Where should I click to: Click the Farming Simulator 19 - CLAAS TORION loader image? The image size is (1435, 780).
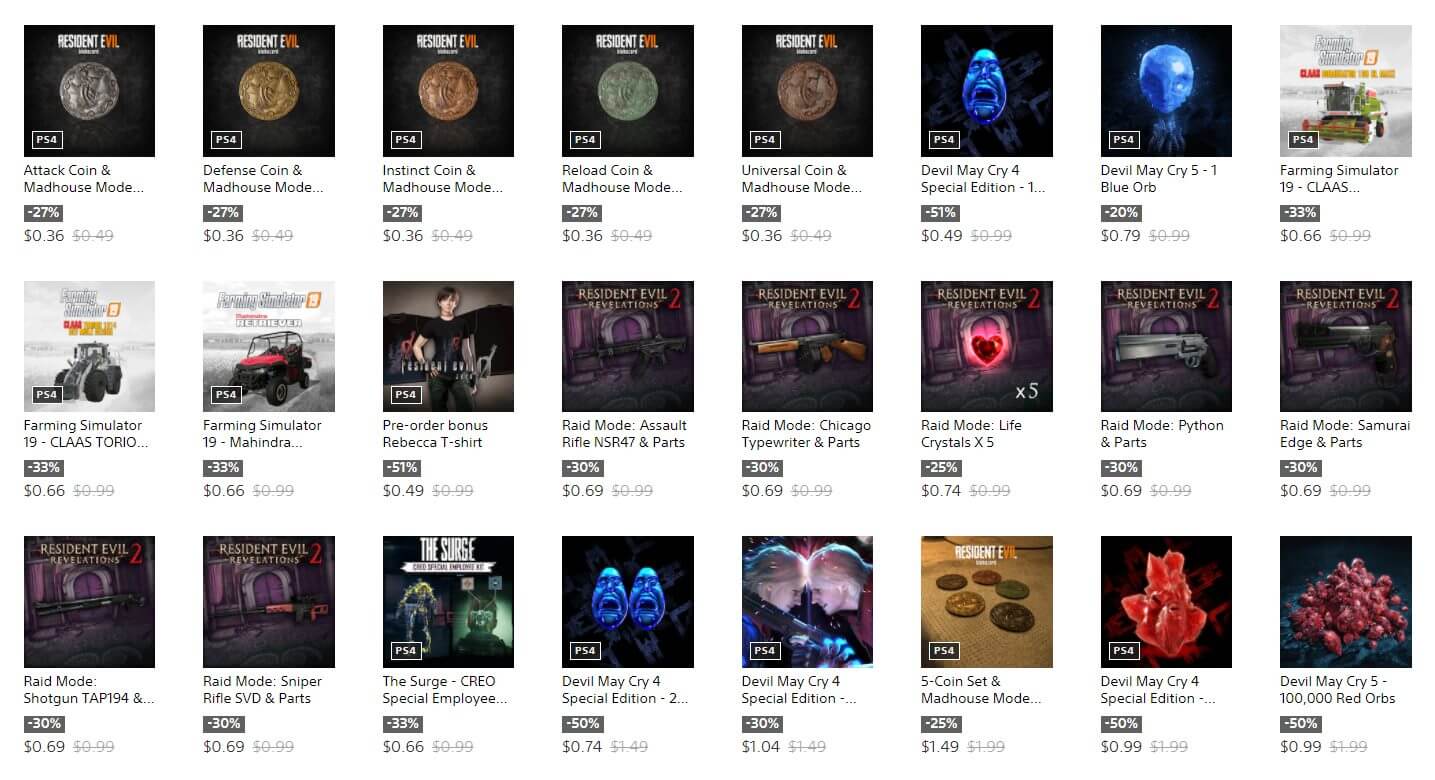[89, 346]
